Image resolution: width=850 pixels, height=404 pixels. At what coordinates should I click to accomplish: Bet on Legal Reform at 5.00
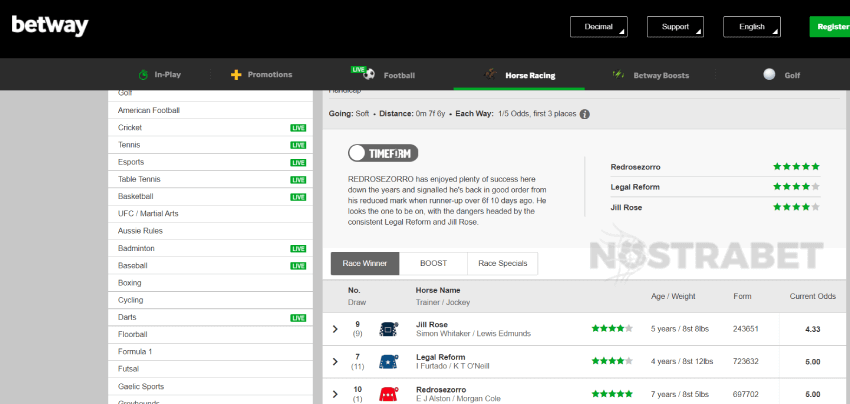pyautogui.click(x=813, y=362)
